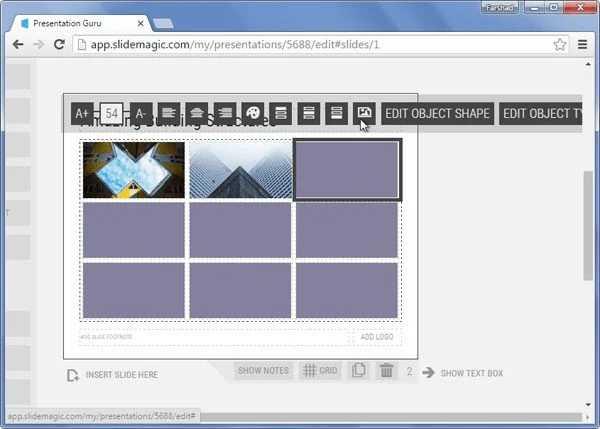600x429 pixels.
Task: Align text right in toolbar
Action: tap(225, 113)
